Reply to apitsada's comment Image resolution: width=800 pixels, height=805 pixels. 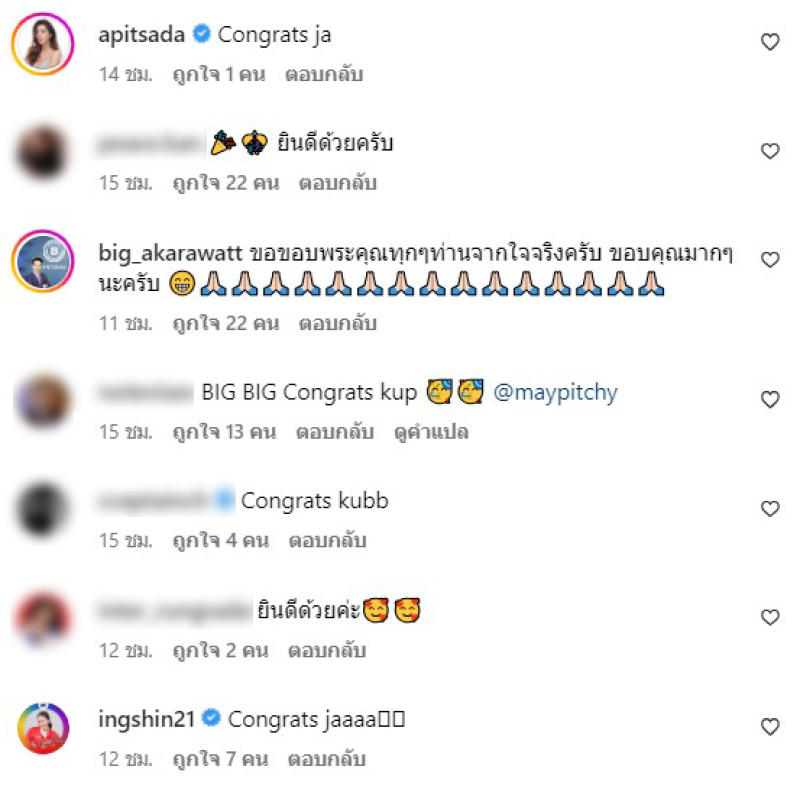(324, 74)
